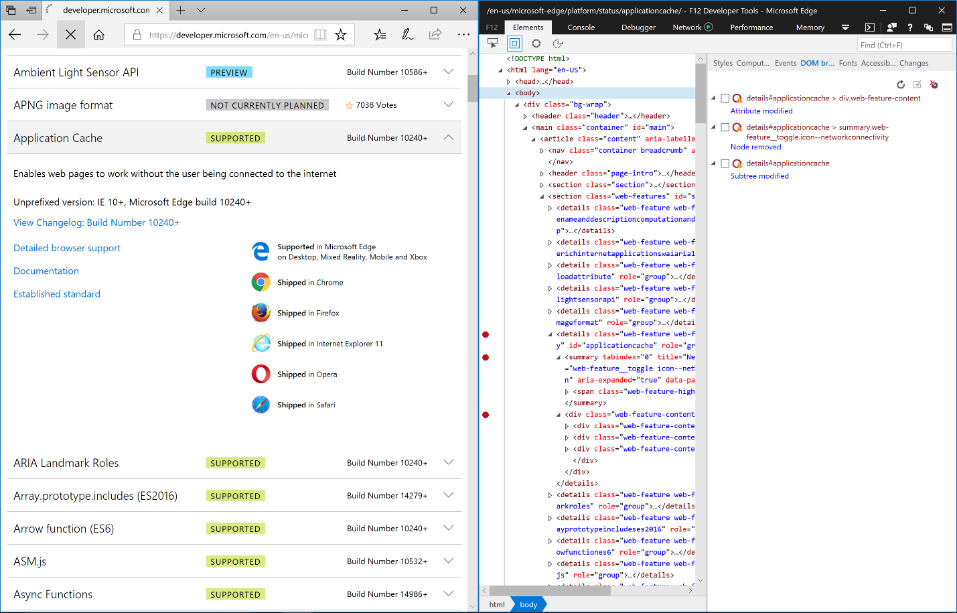Viewport: 957px width, 613px height.
Task: Check the details#applicationcache Subtree modified breakpoint
Action: point(726,163)
